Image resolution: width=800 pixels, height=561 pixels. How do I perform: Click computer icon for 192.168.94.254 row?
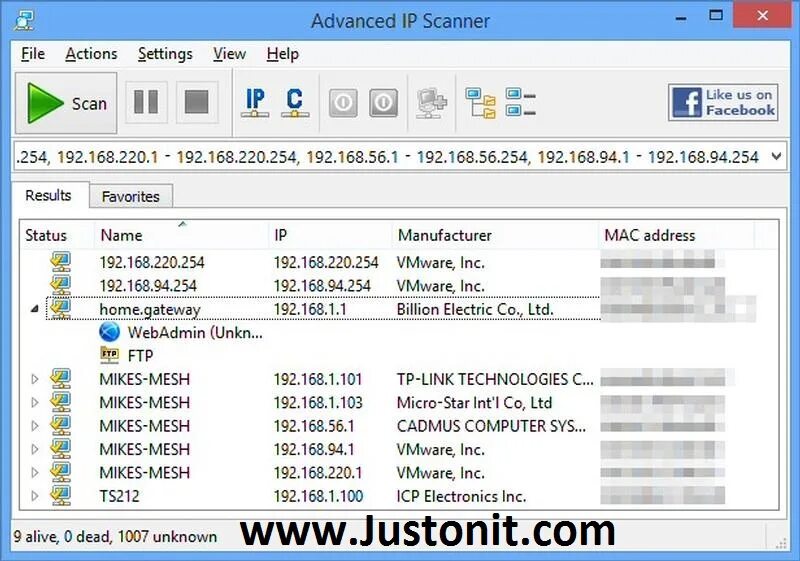tap(60, 285)
